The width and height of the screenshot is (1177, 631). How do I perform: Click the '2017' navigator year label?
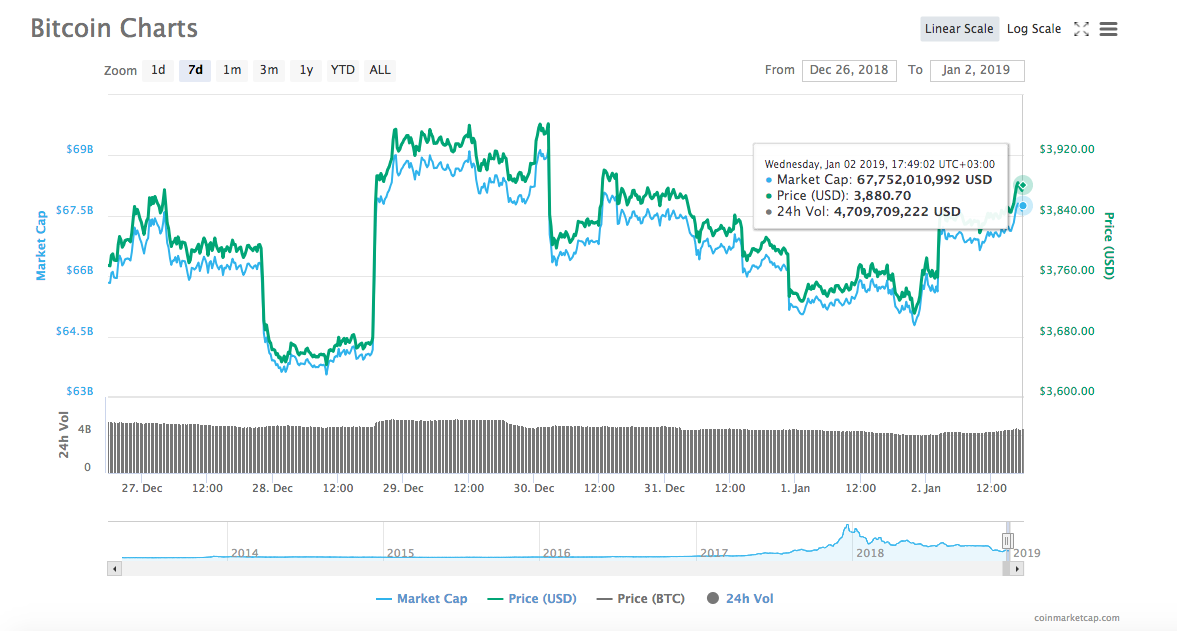[x=714, y=553]
